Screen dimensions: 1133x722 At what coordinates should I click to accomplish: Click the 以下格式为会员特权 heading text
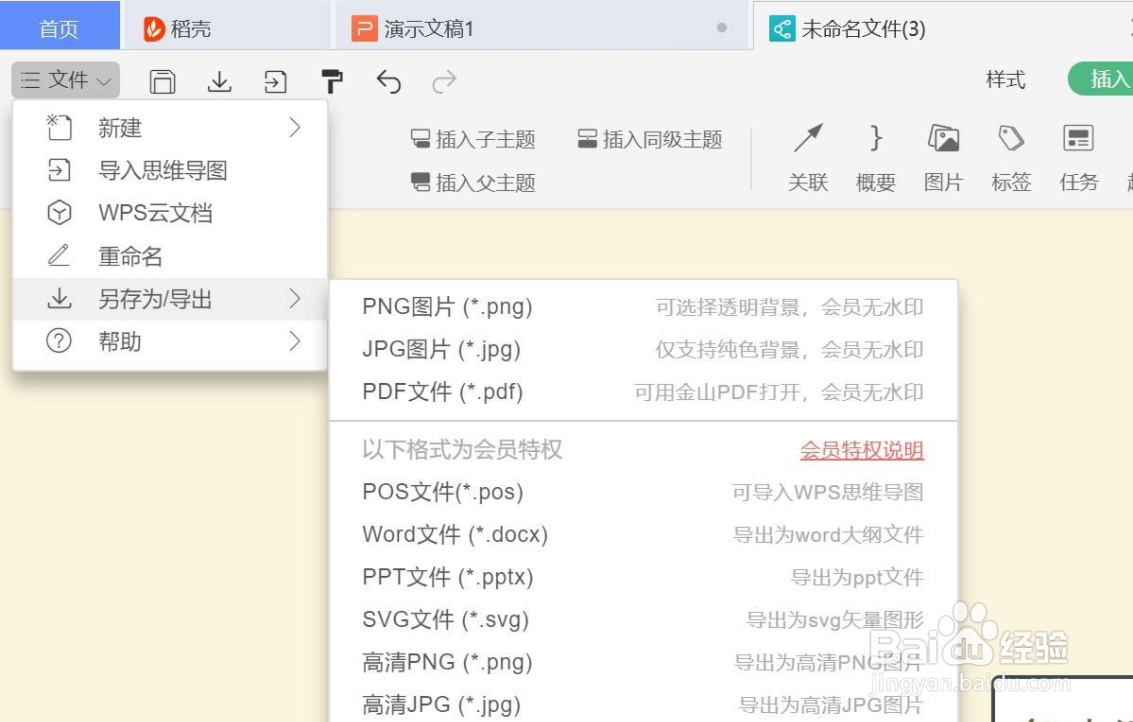pos(462,450)
